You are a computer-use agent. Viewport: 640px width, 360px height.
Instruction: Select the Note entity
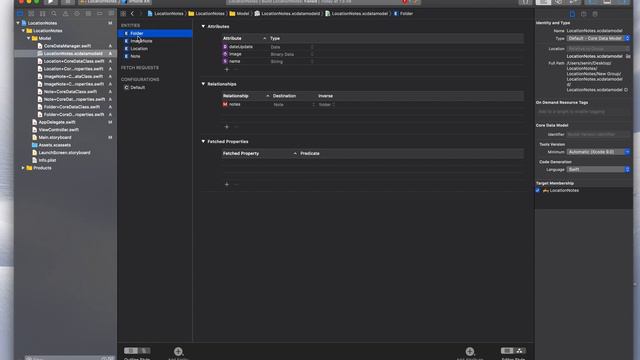(x=155, y=56)
